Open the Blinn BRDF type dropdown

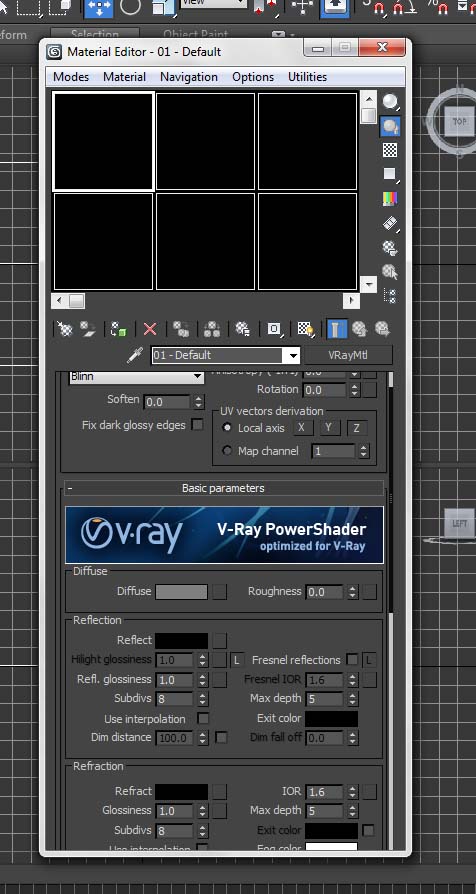[136, 377]
